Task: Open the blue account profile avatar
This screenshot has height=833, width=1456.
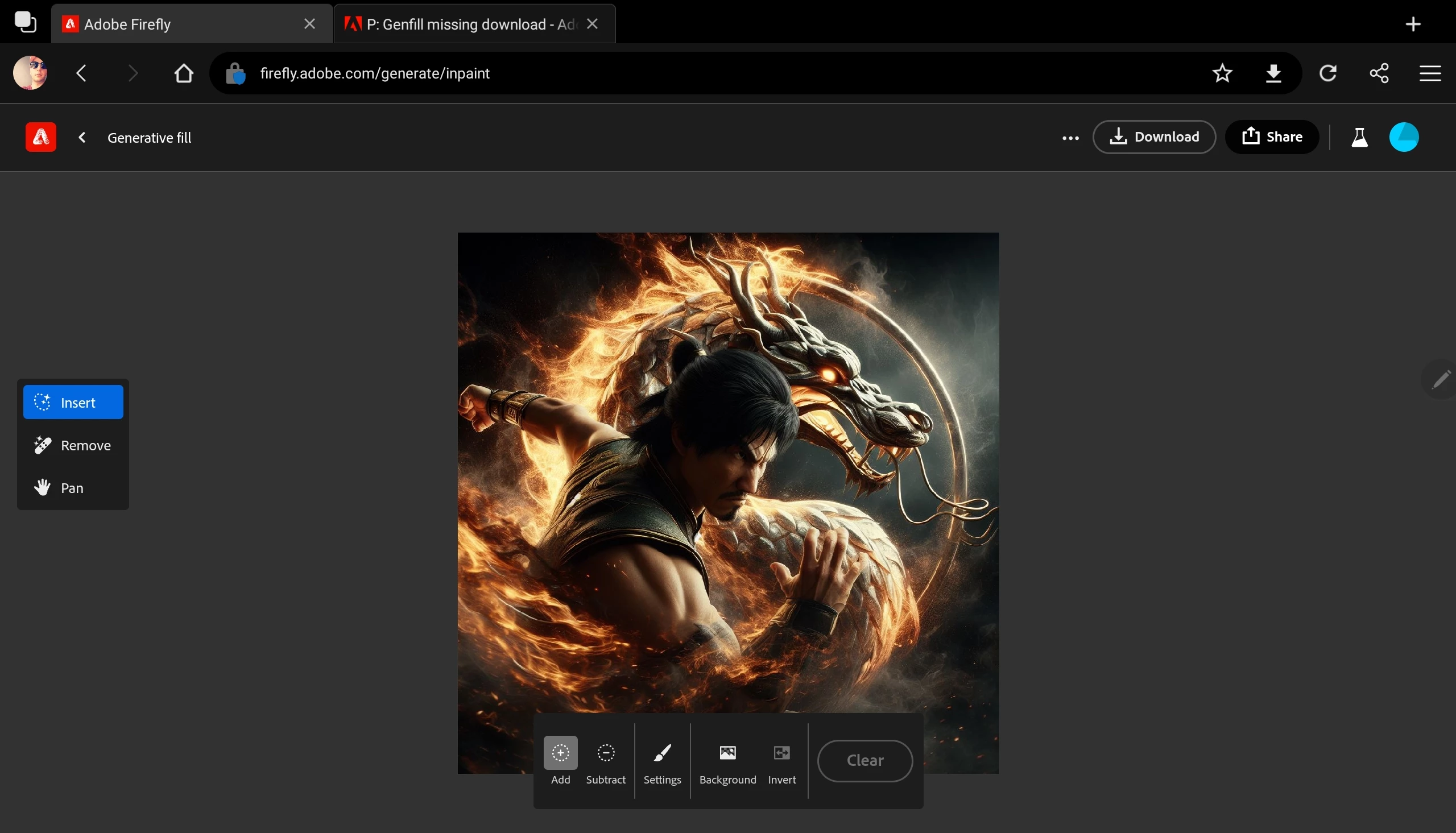Action: point(1403,137)
